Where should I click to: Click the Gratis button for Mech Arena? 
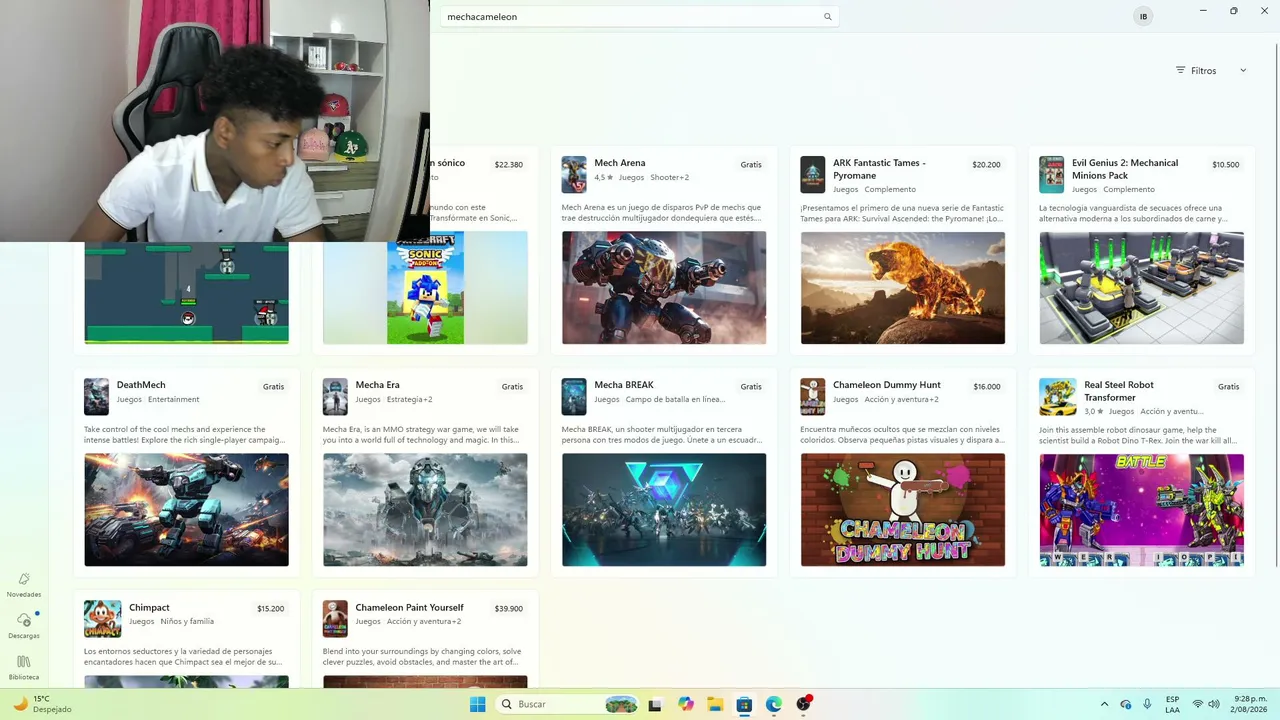click(751, 164)
